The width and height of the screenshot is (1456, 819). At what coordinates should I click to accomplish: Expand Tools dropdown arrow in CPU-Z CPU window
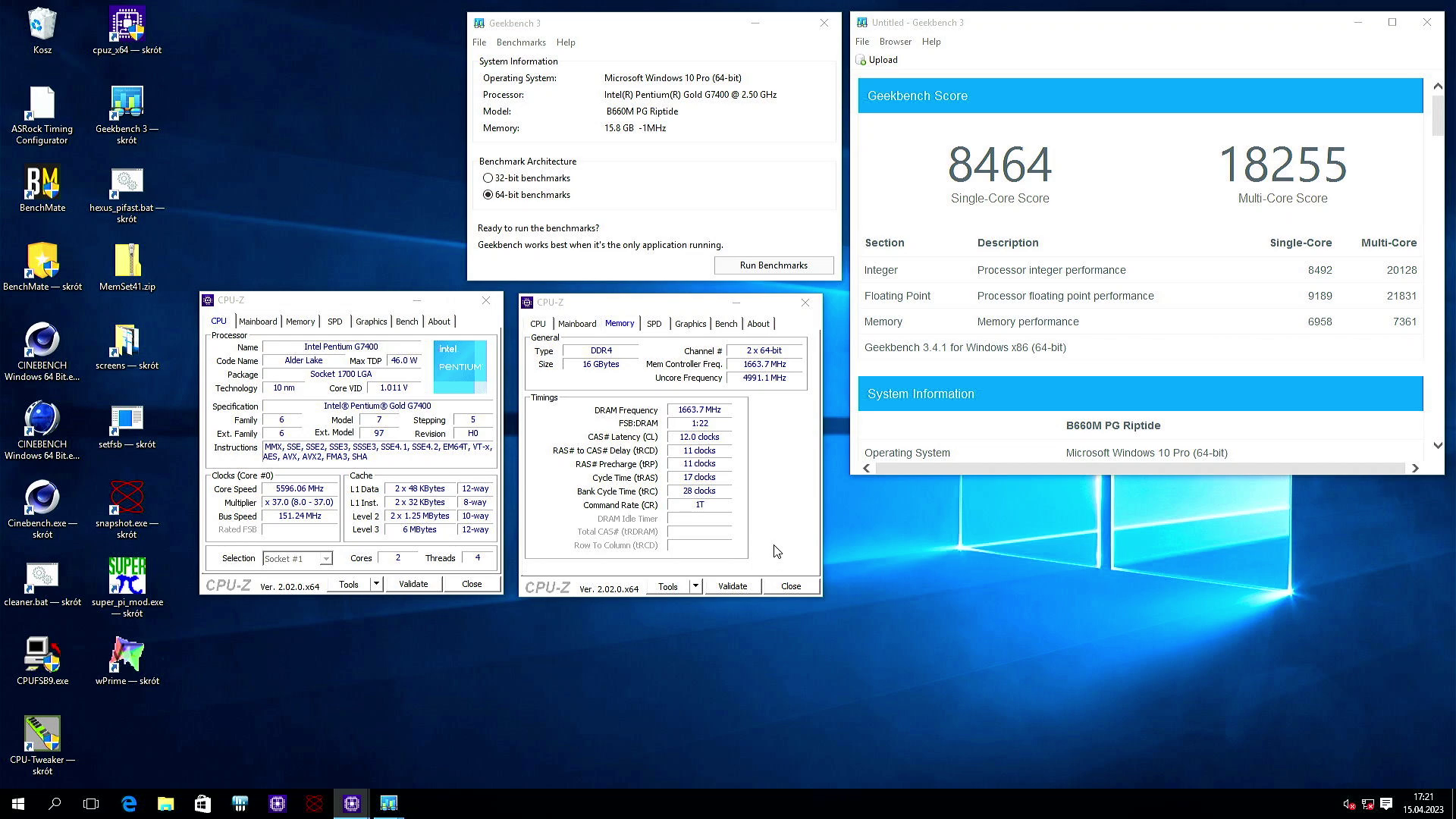(x=376, y=584)
